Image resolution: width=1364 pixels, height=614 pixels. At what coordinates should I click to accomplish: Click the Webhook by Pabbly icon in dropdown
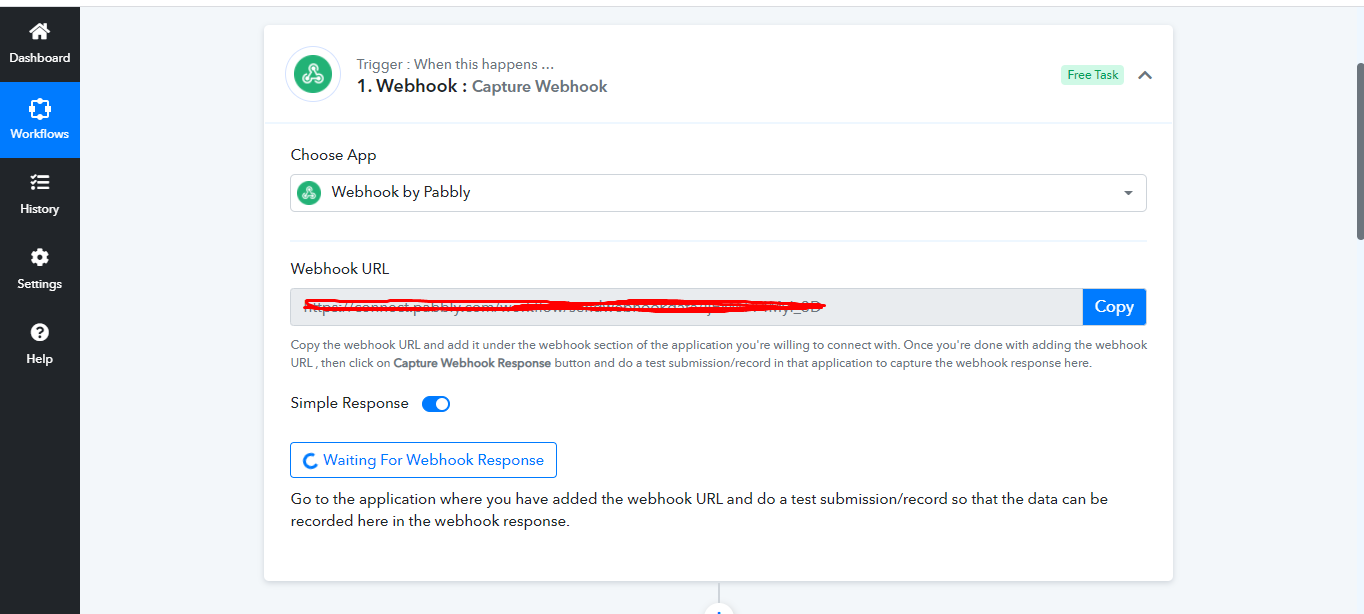coord(310,192)
